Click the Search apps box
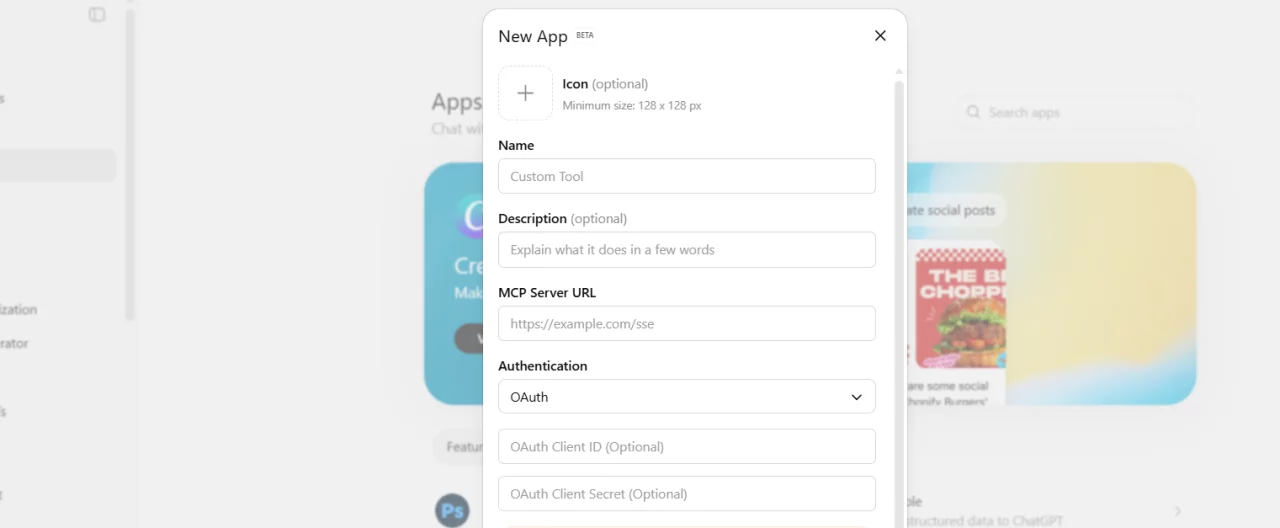1280x528 pixels. [1075, 112]
